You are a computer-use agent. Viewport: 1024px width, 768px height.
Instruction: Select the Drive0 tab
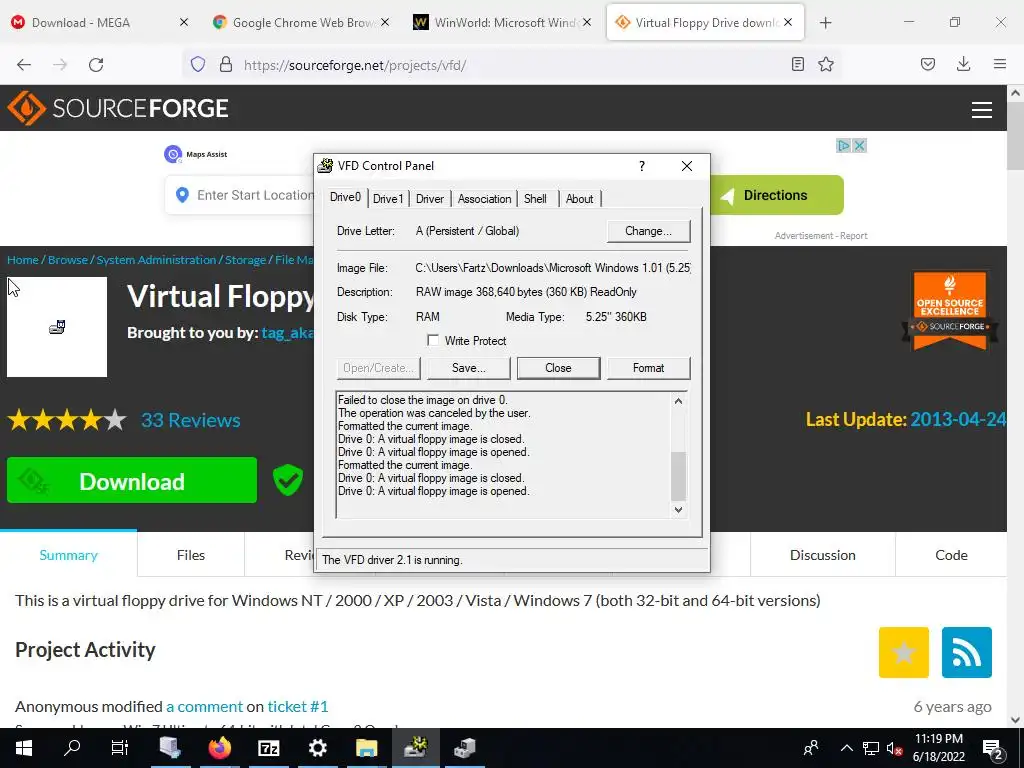click(345, 197)
